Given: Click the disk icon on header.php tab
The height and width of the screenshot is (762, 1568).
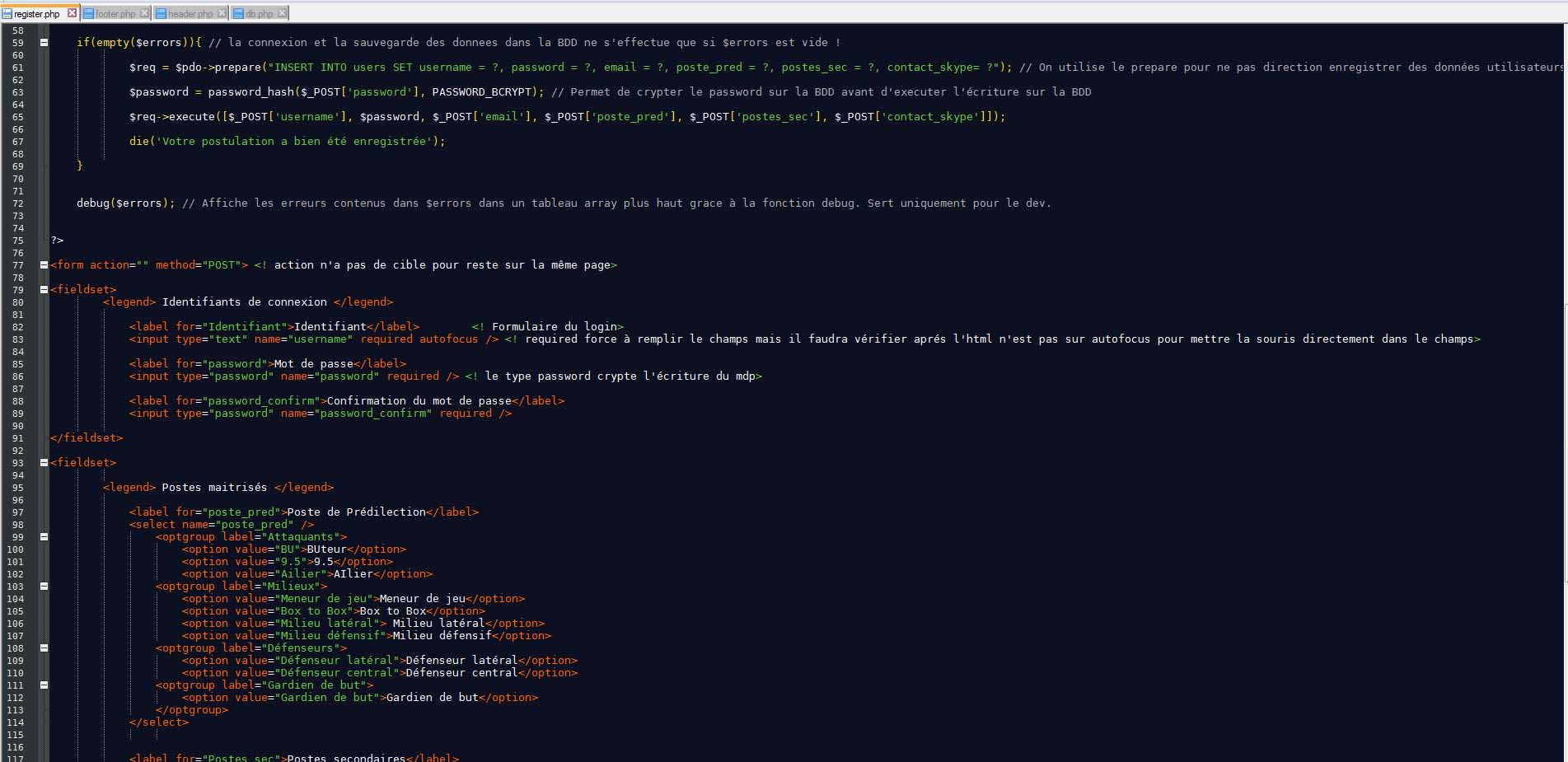Looking at the screenshot, I should [161, 12].
